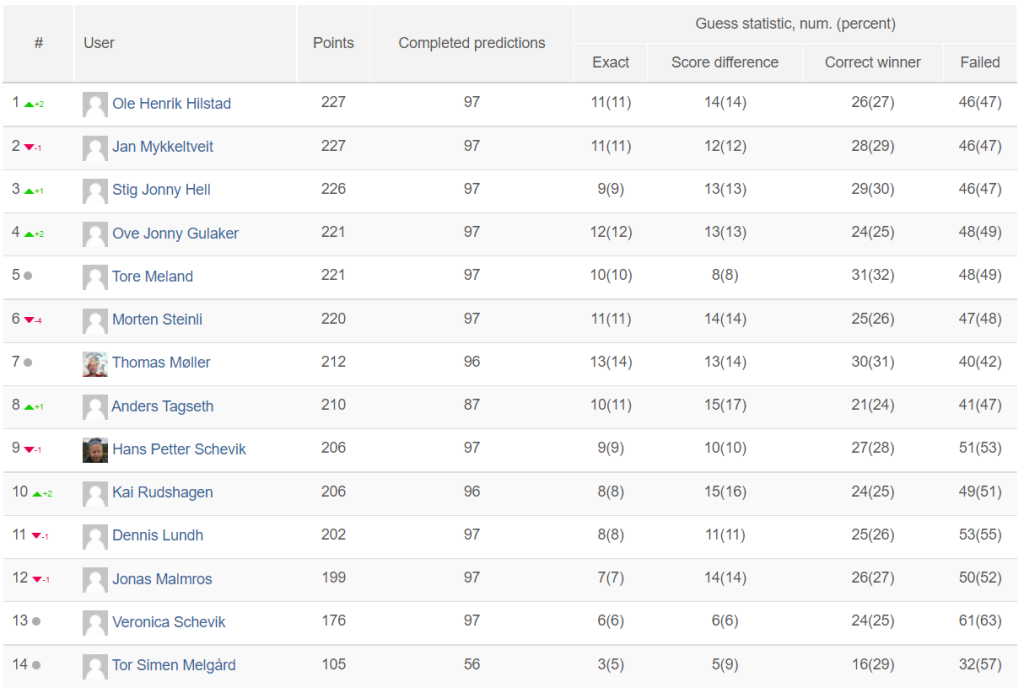The image size is (1024, 693).
Task: Go to Anders Tagseth's profile
Action: pos(163,406)
